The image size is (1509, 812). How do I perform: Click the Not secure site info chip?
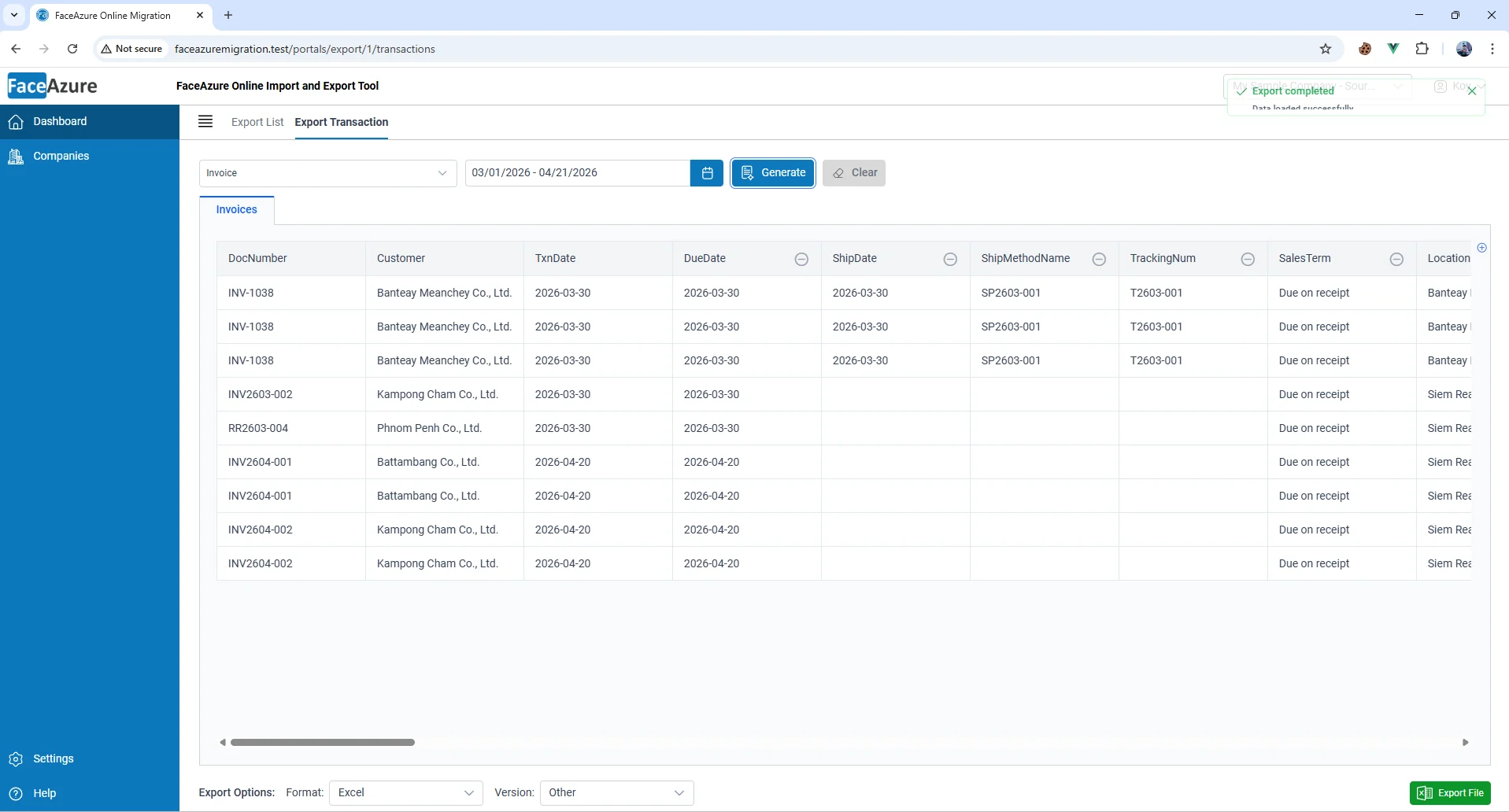click(x=131, y=49)
